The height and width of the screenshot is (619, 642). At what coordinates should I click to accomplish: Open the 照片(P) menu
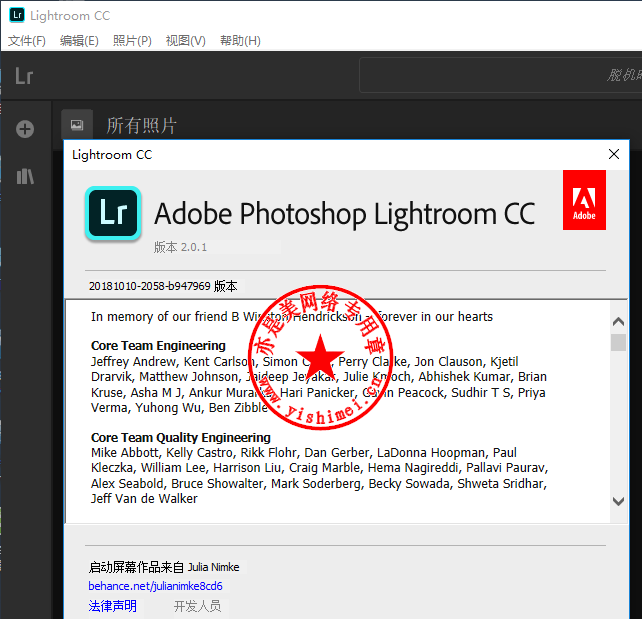[132, 41]
